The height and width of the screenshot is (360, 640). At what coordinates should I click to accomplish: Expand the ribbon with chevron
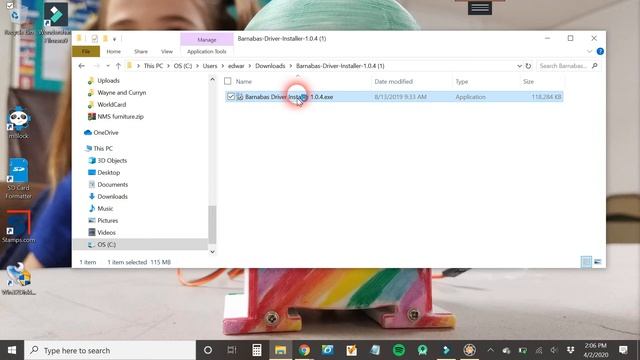[589, 51]
